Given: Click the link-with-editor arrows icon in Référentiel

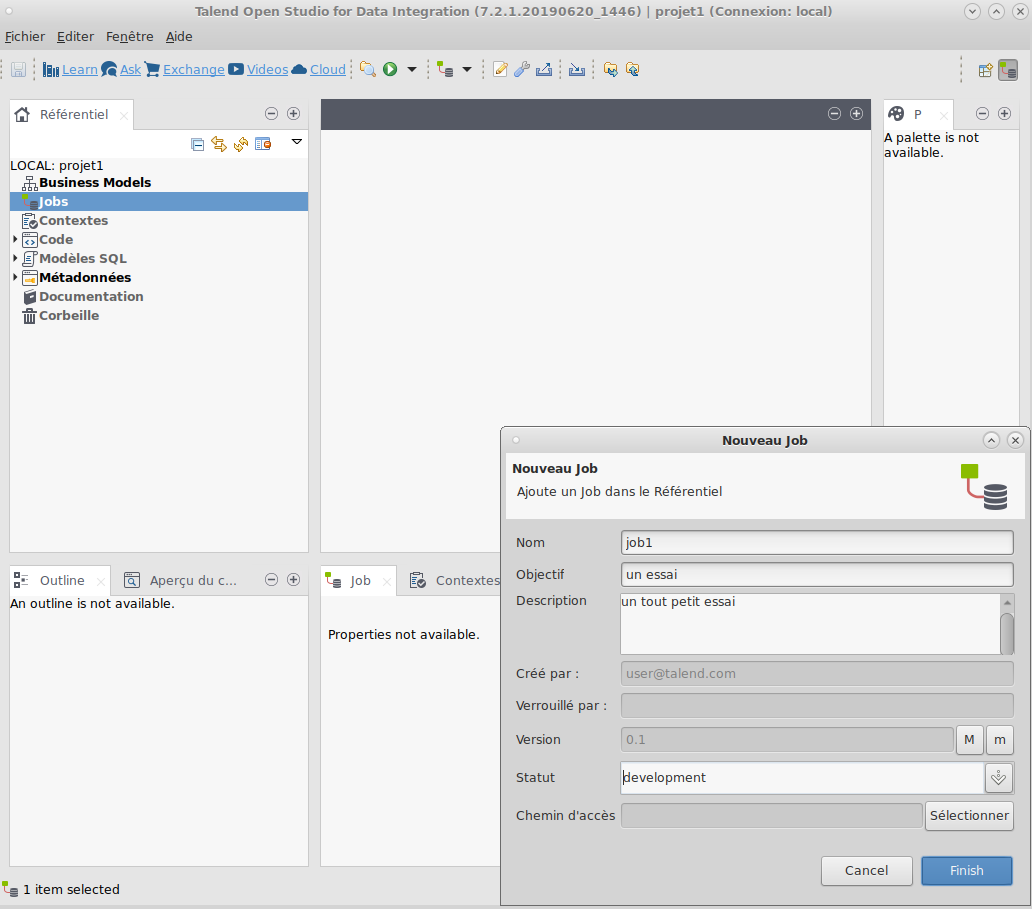Looking at the screenshot, I should point(219,144).
